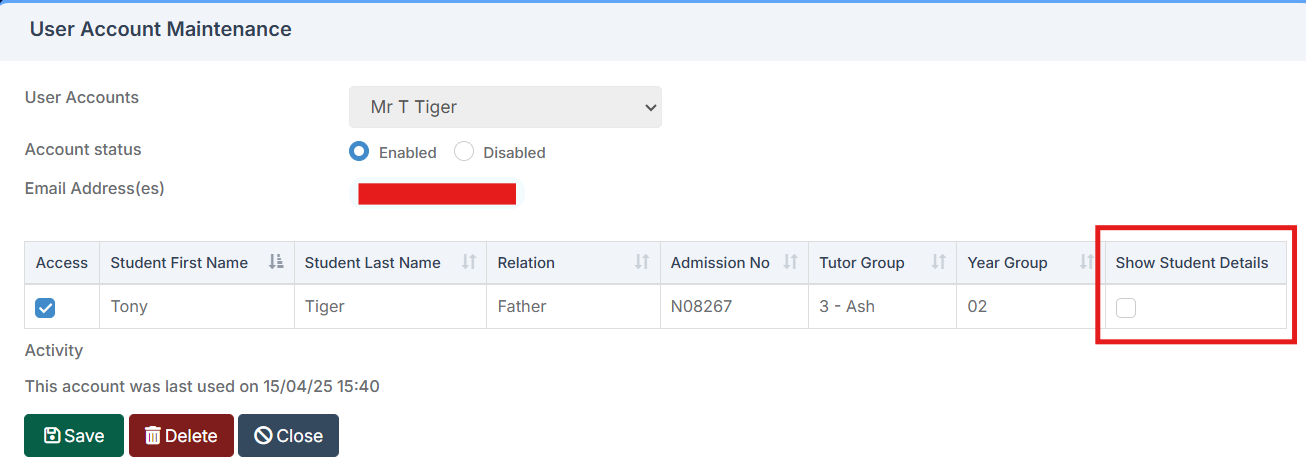1306x475 pixels.
Task: Save the user account changes
Action: tap(74, 436)
